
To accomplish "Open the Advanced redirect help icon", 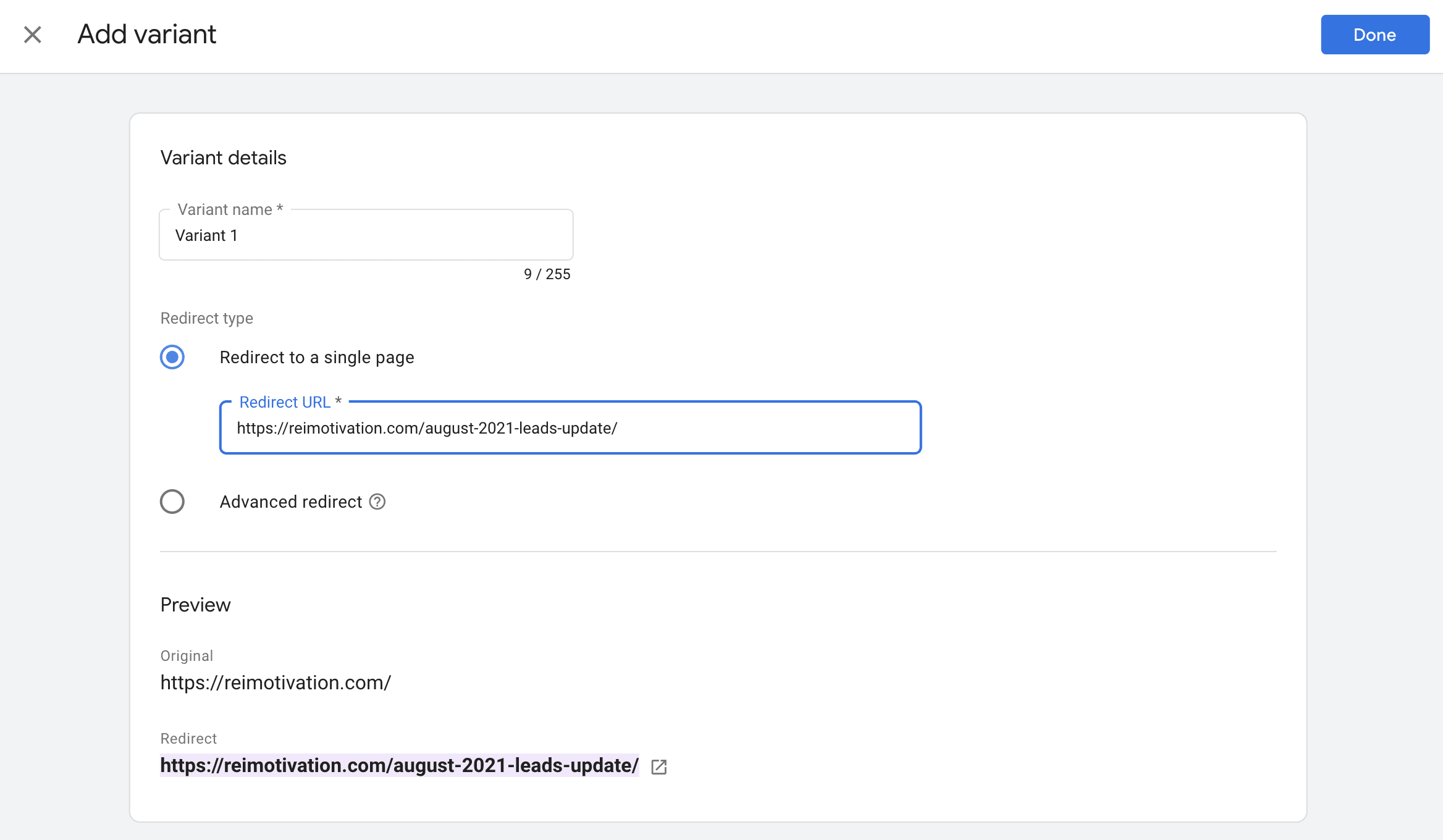I will click(x=377, y=502).
